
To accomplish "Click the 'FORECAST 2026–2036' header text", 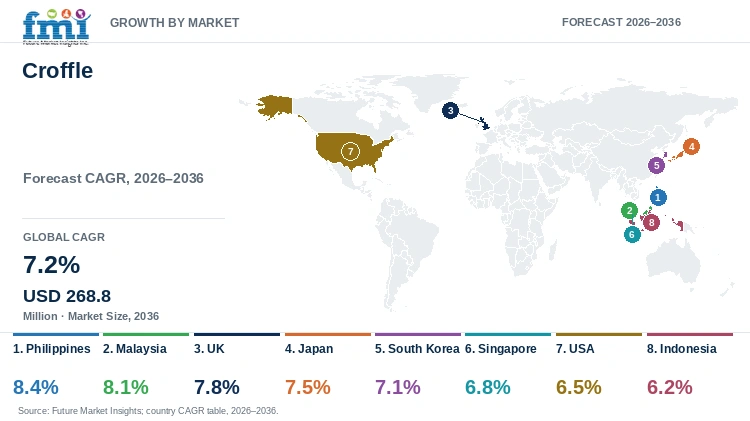I will (x=621, y=22).
